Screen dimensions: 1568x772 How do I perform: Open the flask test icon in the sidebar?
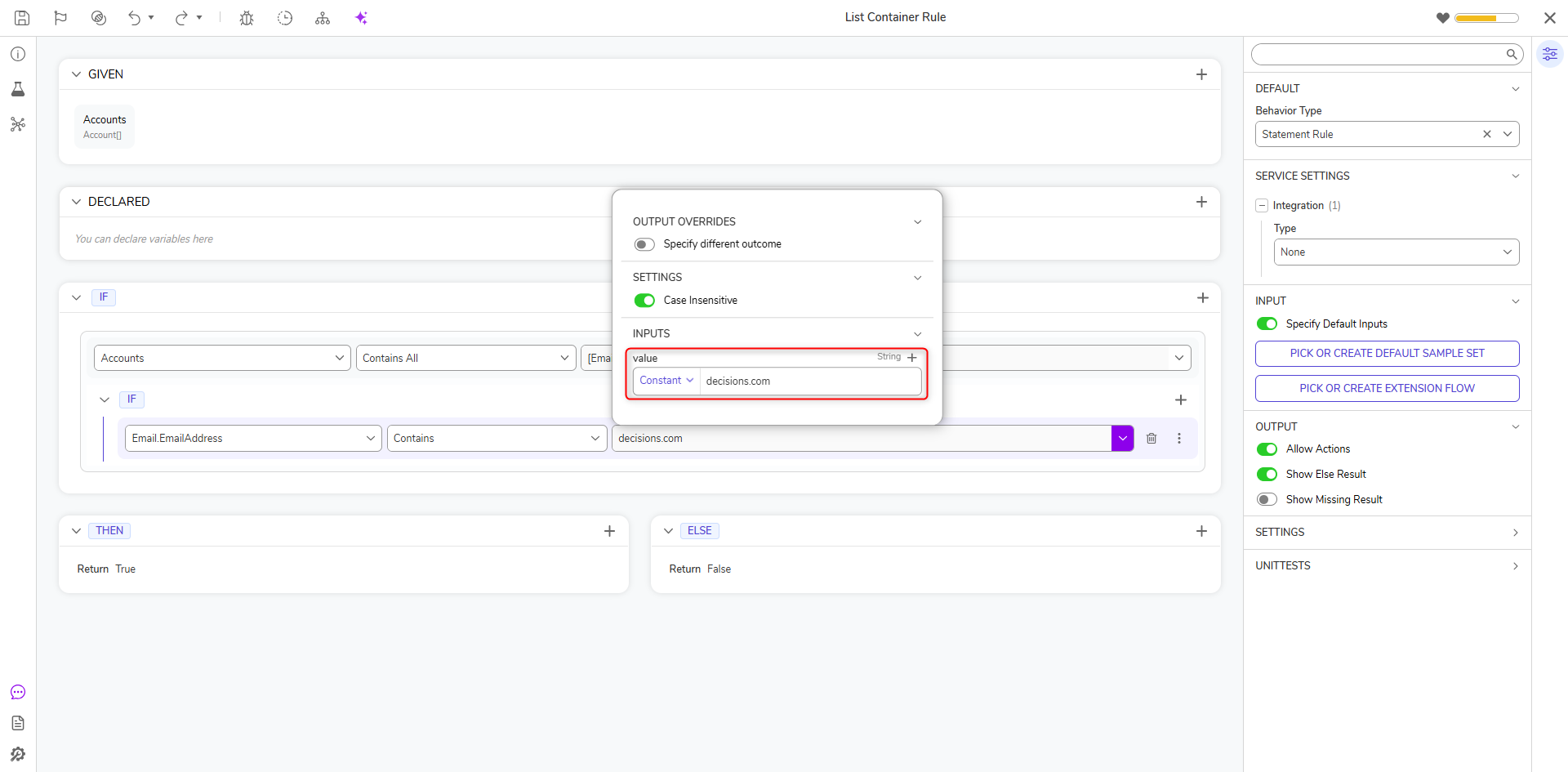18,89
